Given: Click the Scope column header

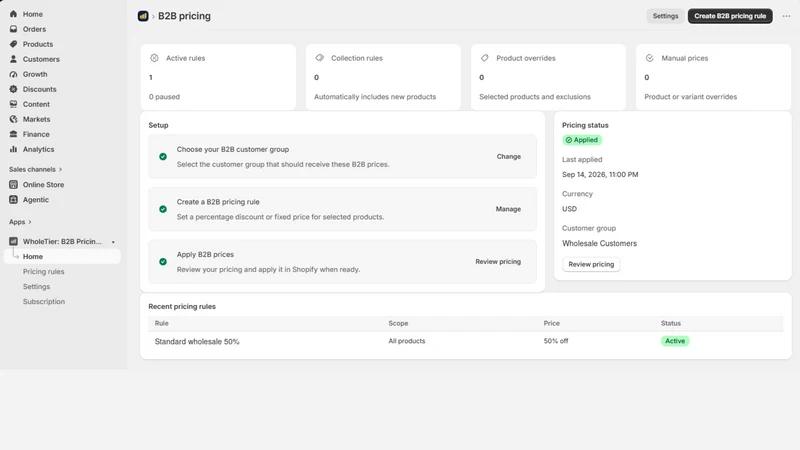Looking at the screenshot, I should pyautogui.click(x=398, y=323).
